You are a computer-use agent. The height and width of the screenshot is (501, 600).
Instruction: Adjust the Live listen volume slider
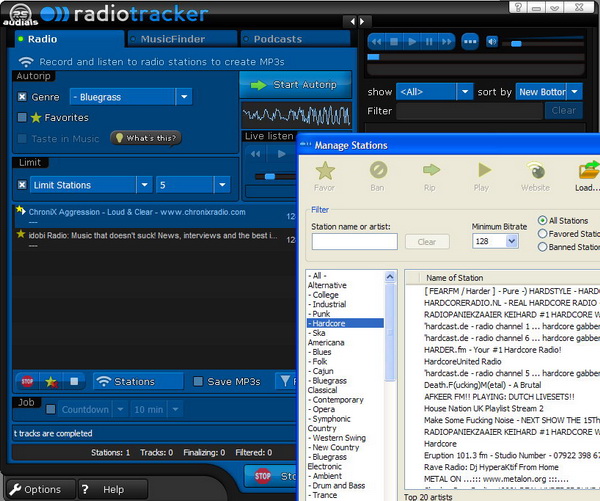pos(270,176)
